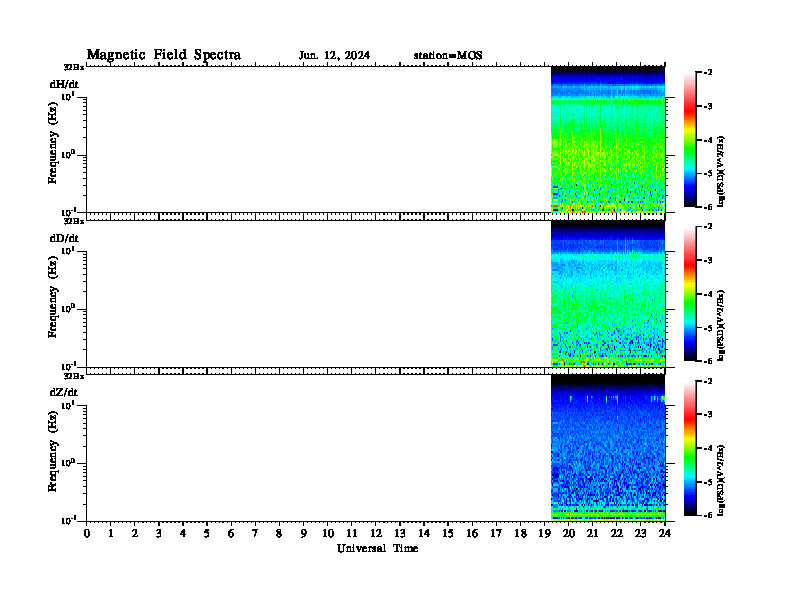Click hour tick label 23 on time axis
The image size is (792, 612).
pyautogui.click(x=640, y=533)
